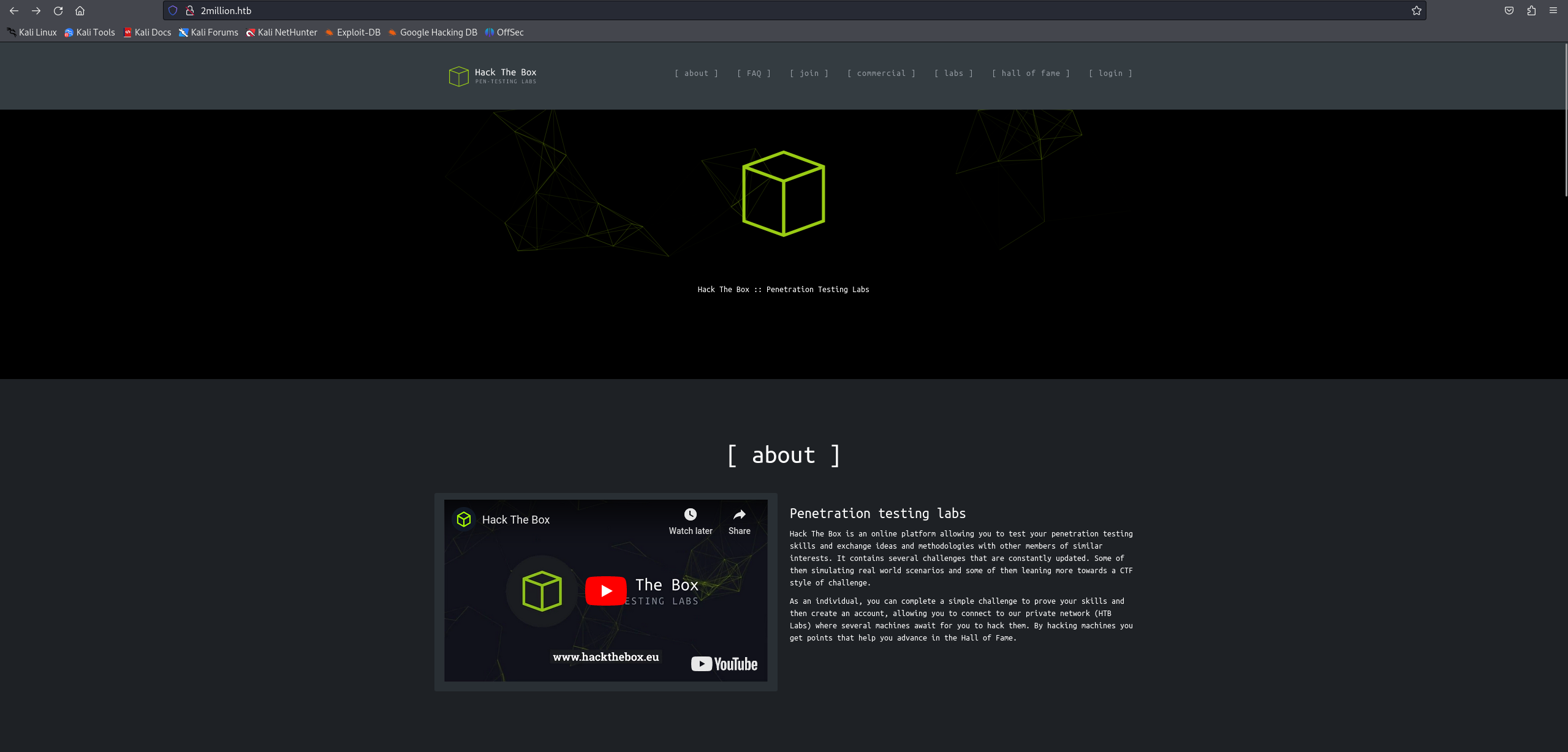The width and height of the screenshot is (1568, 752).
Task: Reload the current page
Action: [58, 10]
